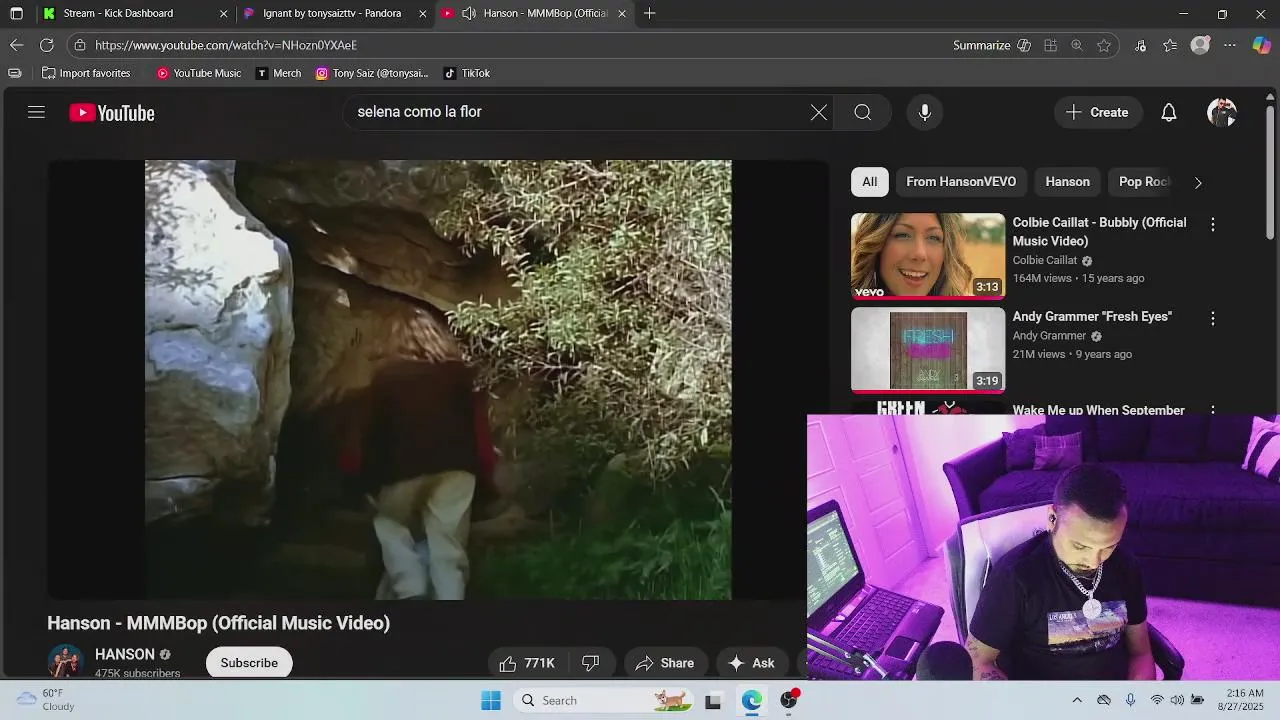Screen dimensions: 1280x720
Task: Open options for Colbie Caillat Bubbly
Action: point(1212,225)
